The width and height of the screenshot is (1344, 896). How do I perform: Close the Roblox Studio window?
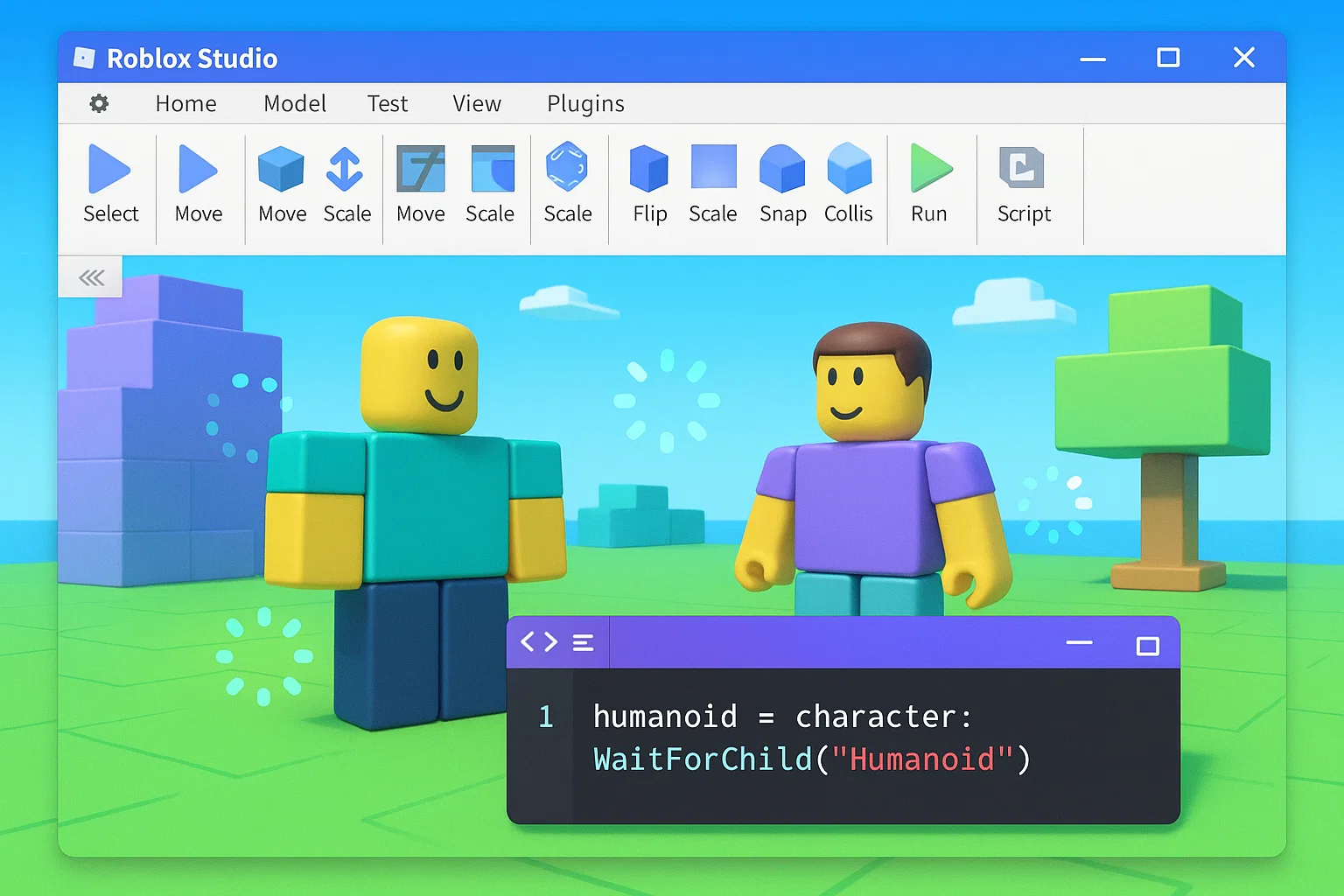[1243, 58]
